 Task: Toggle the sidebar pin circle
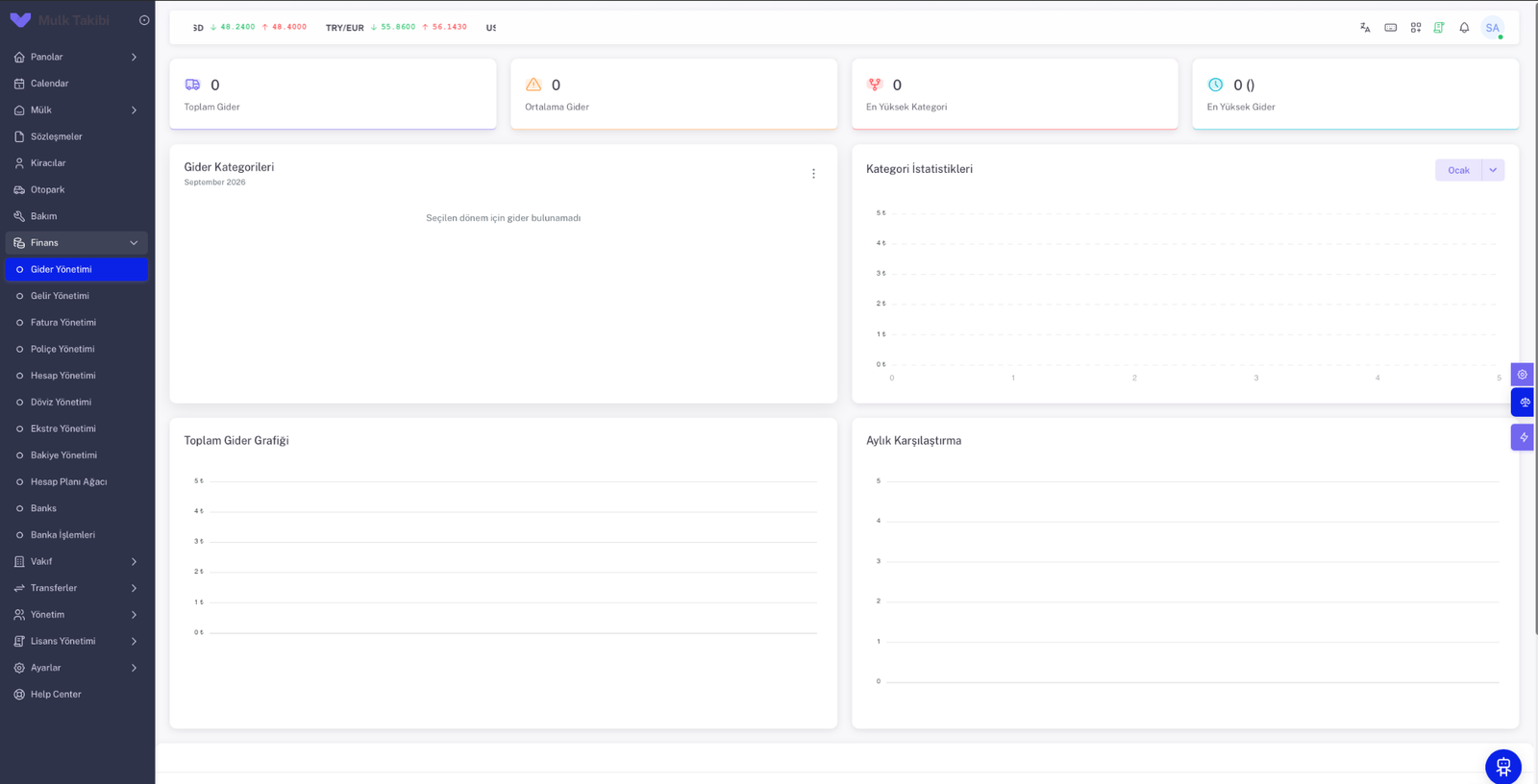coord(144,20)
